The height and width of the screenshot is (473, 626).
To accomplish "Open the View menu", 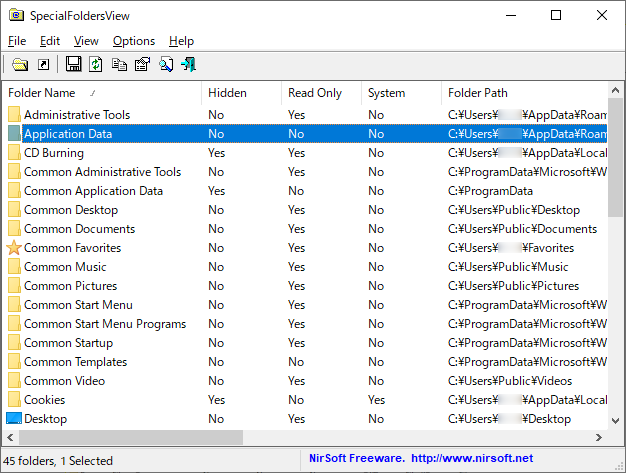I will 86,41.
